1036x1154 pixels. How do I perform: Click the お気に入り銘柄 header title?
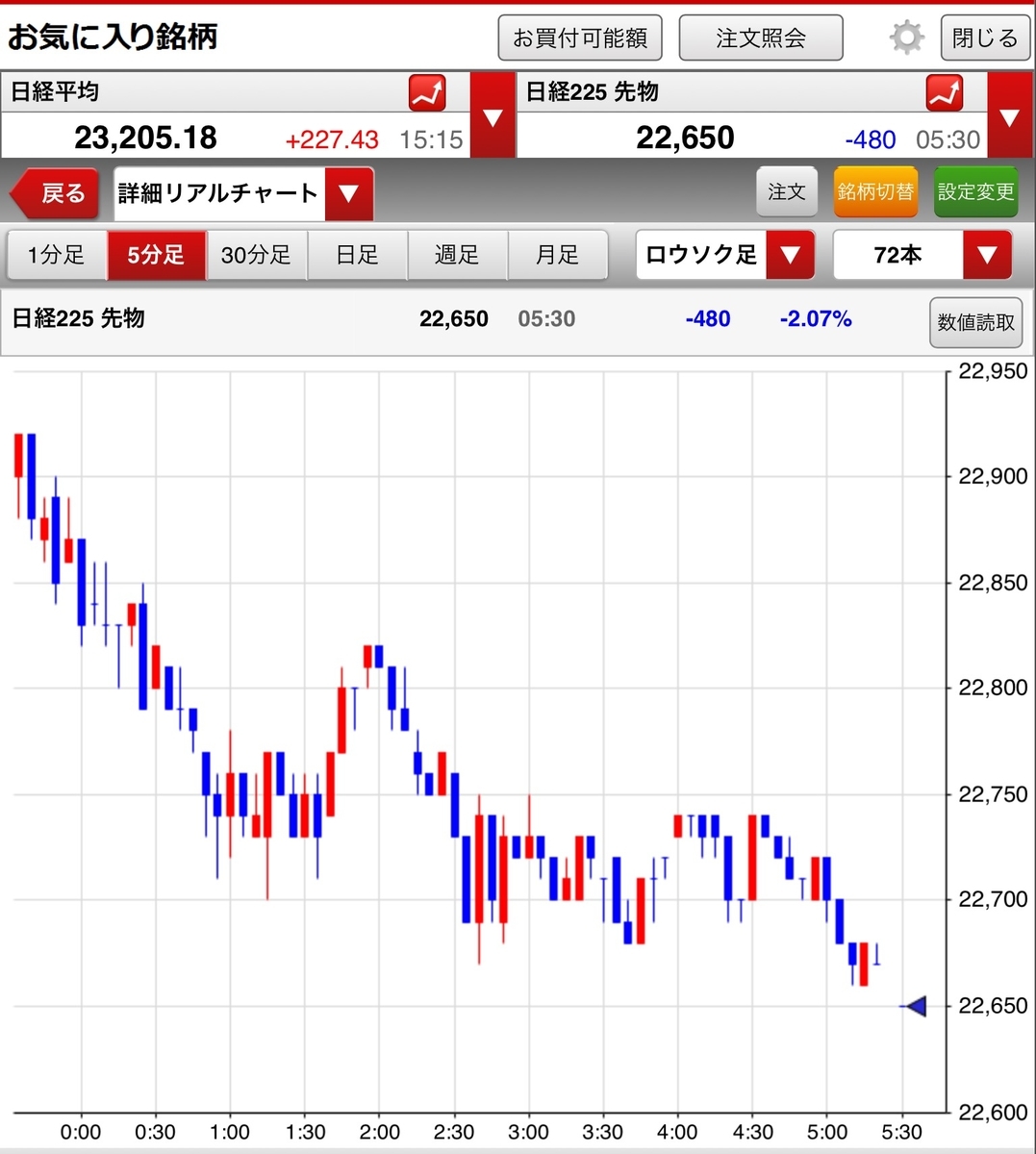pos(113,38)
